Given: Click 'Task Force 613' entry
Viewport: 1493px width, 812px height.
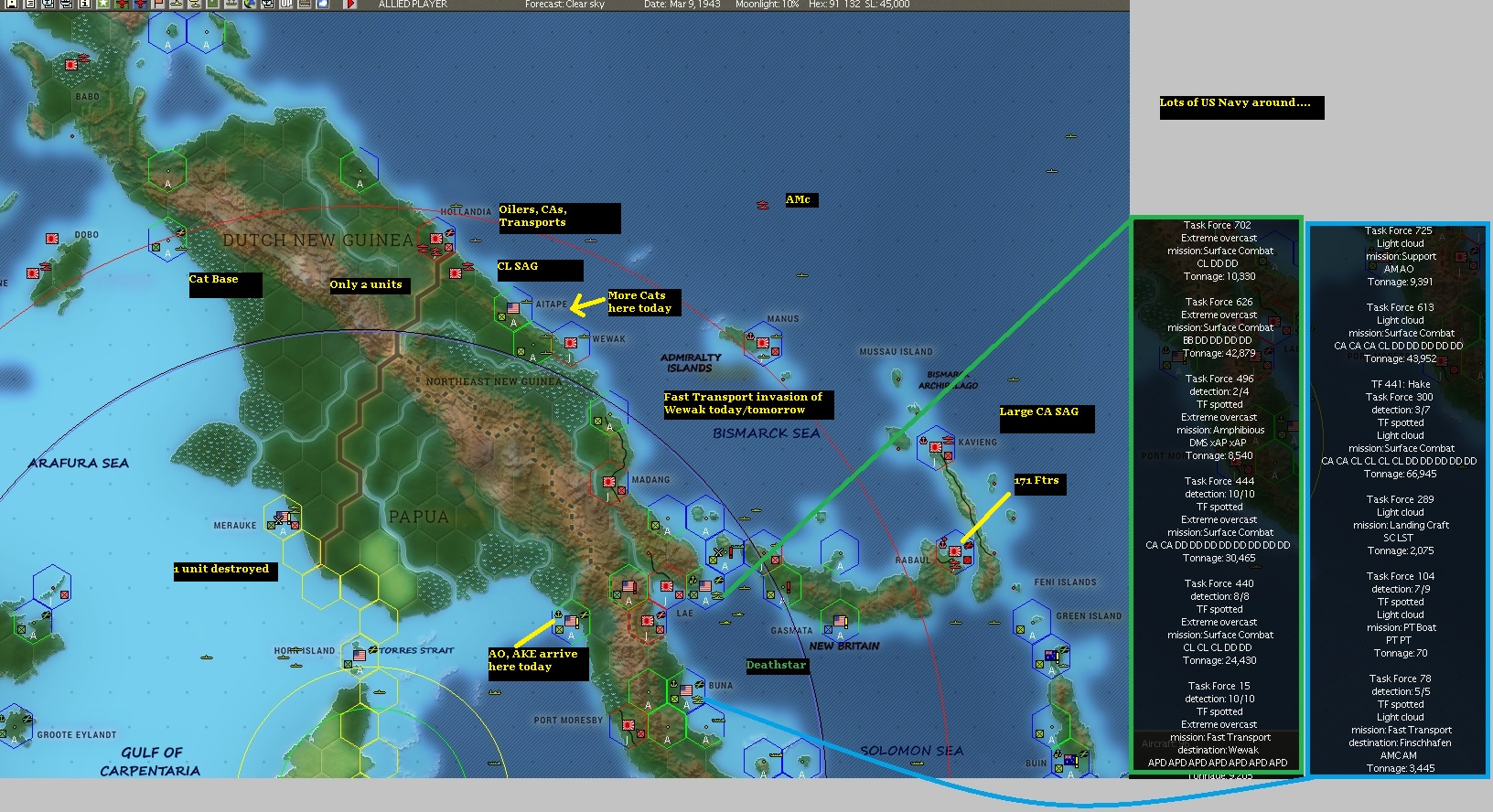Looking at the screenshot, I should (1400, 307).
